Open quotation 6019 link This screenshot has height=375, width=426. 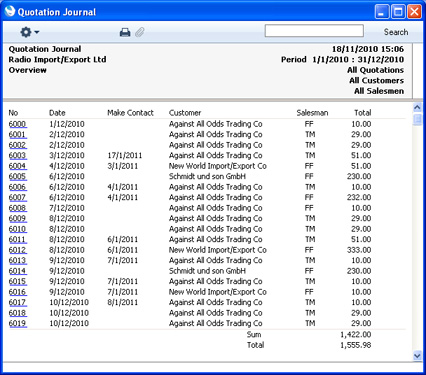18,323
